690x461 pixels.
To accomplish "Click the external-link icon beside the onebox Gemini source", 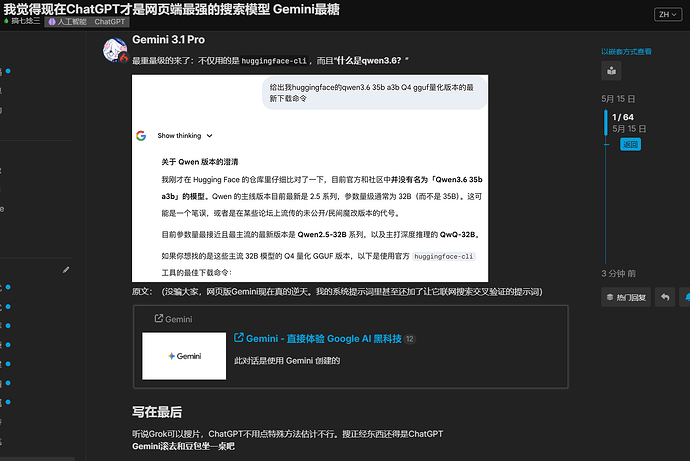I will [159, 318].
